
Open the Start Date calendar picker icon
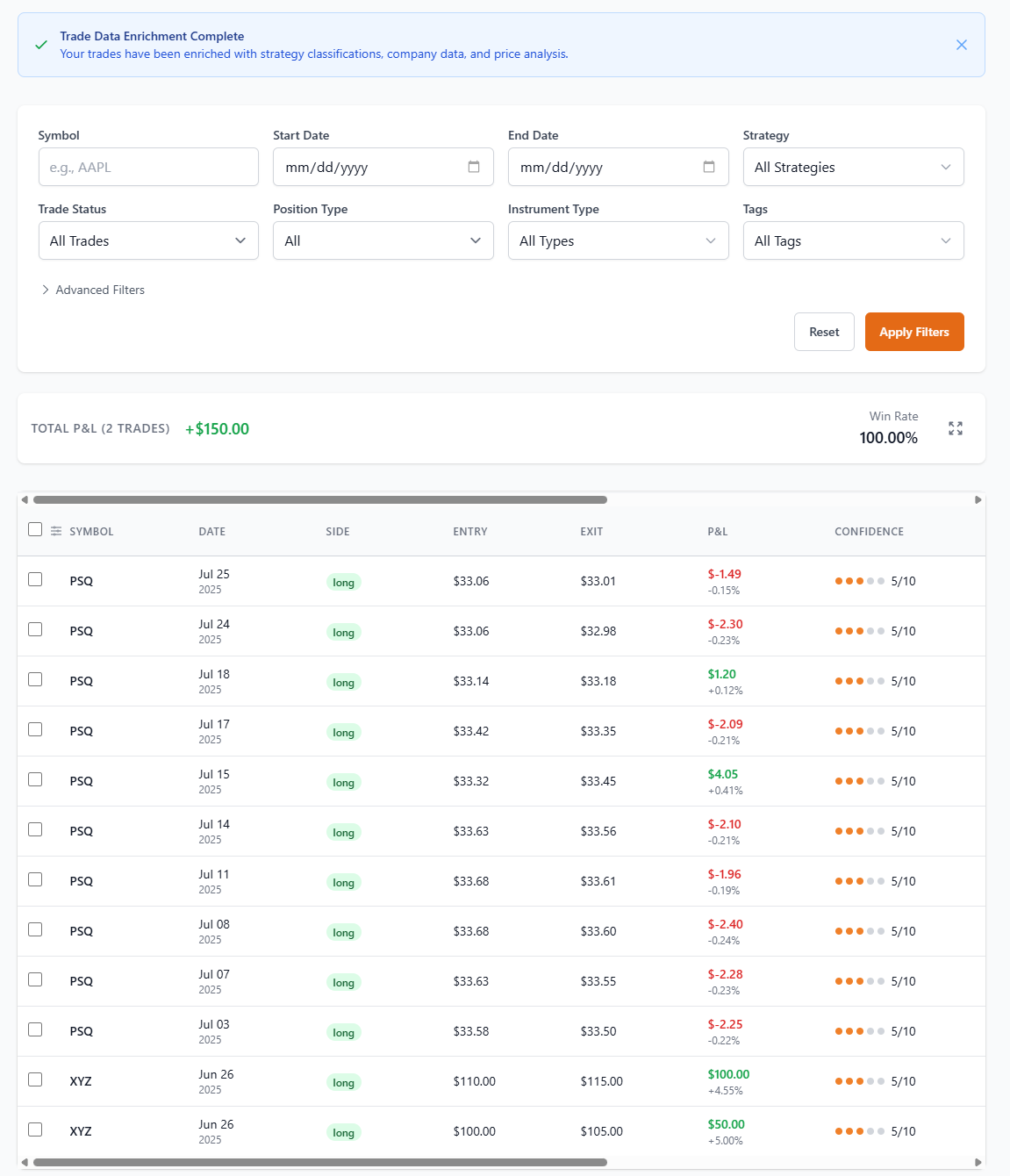click(x=474, y=167)
